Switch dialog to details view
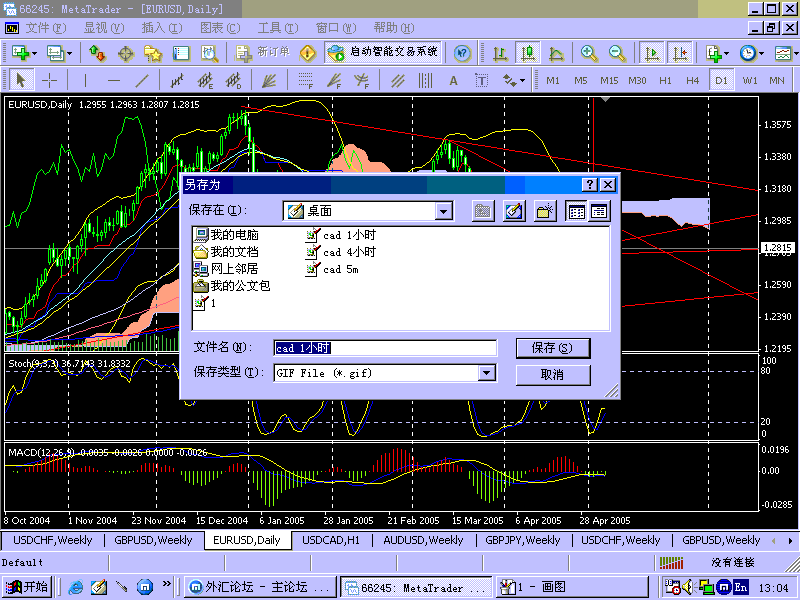800x600 pixels. point(599,211)
